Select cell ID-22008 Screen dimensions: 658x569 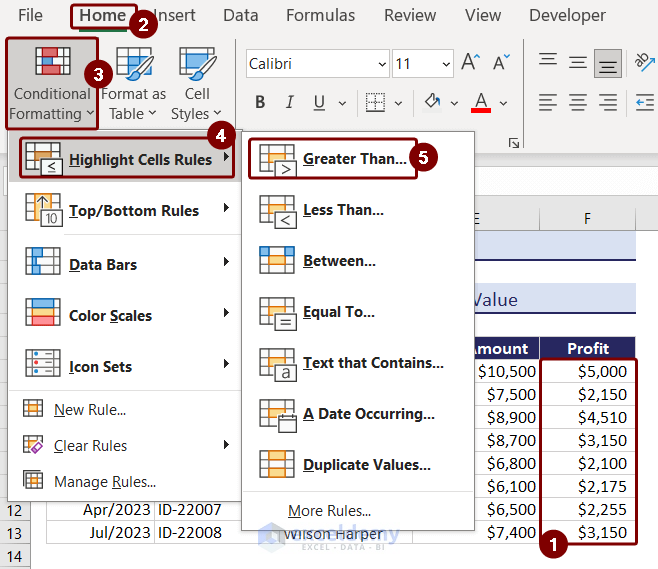[198, 533]
